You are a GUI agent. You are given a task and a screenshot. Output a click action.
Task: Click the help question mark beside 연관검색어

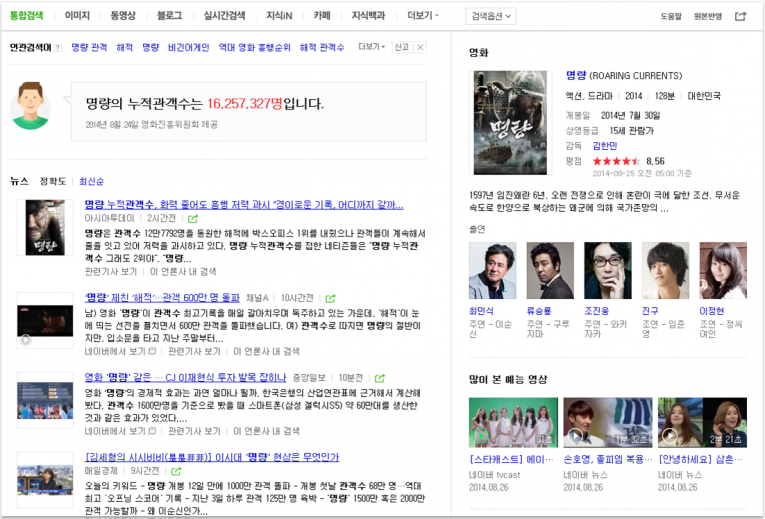point(58,48)
